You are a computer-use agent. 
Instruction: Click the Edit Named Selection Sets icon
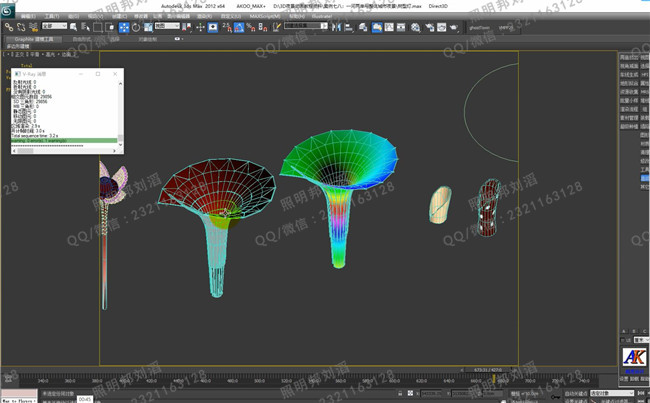click(276, 27)
